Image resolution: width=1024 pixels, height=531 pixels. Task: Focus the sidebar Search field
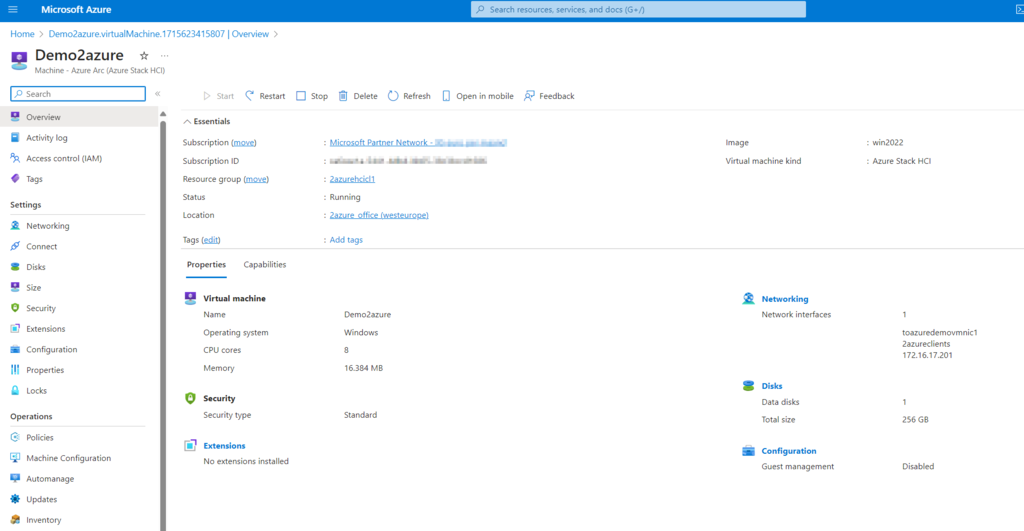(x=78, y=94)
